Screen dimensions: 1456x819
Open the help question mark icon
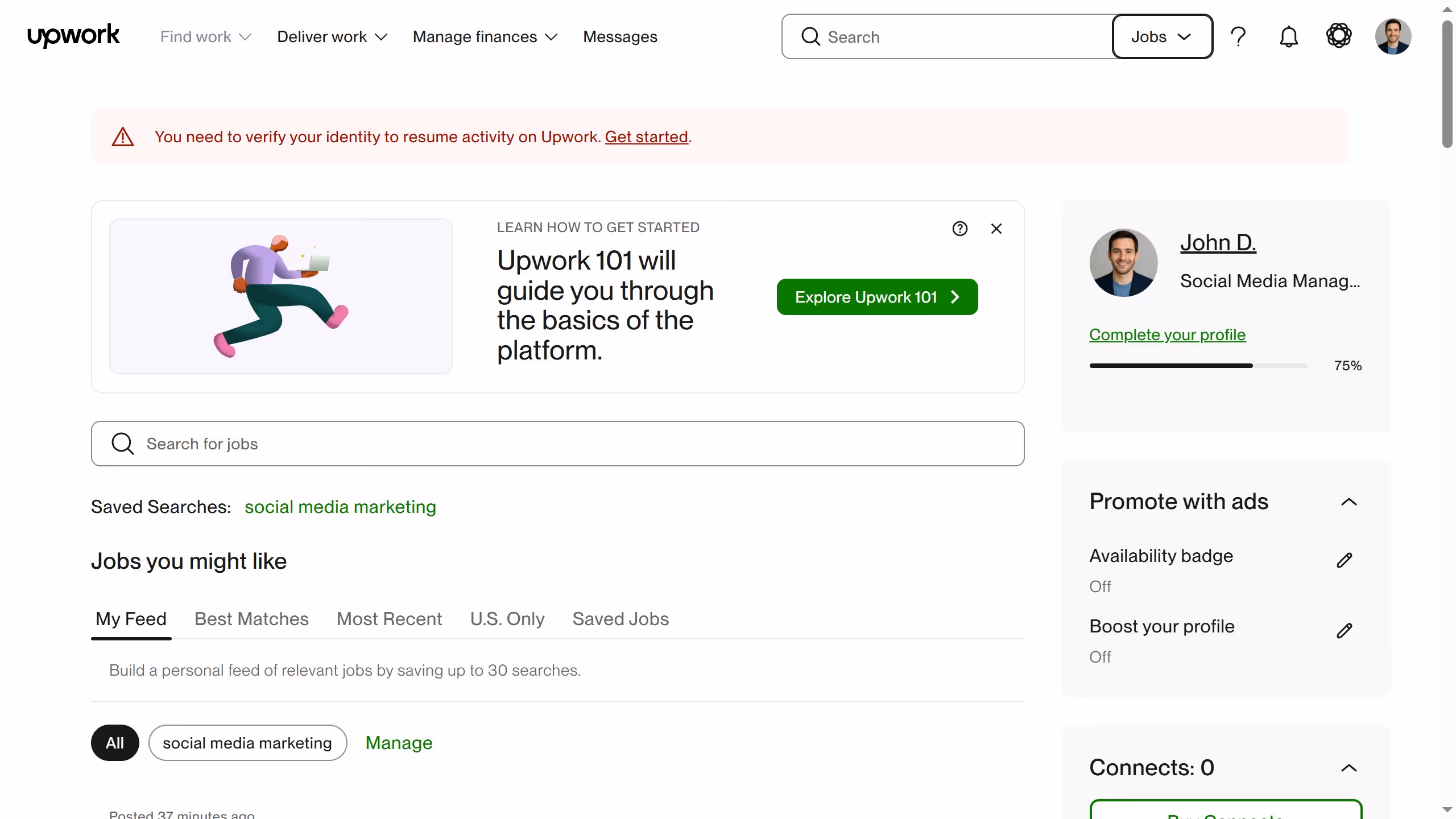[x=1239, y=36]
